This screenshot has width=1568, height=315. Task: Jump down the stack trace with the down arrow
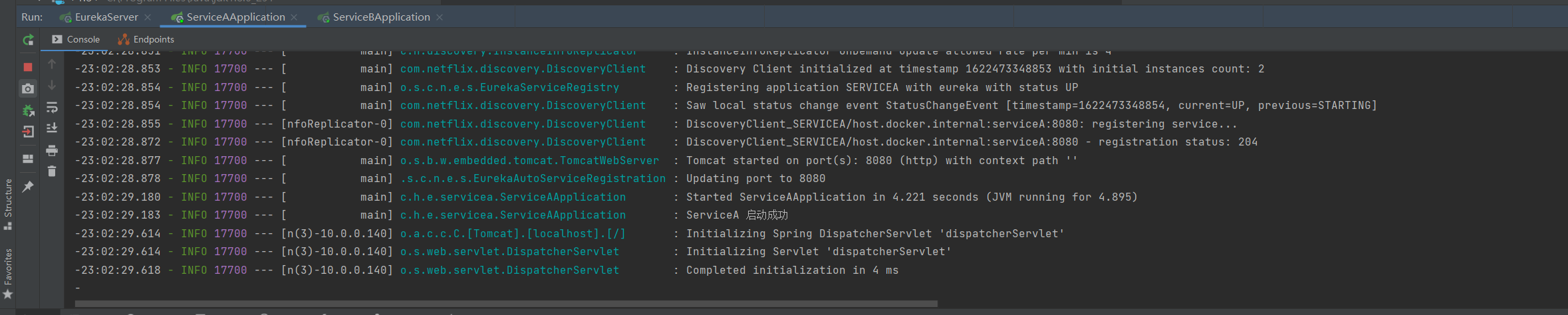[x=52, y=86]
